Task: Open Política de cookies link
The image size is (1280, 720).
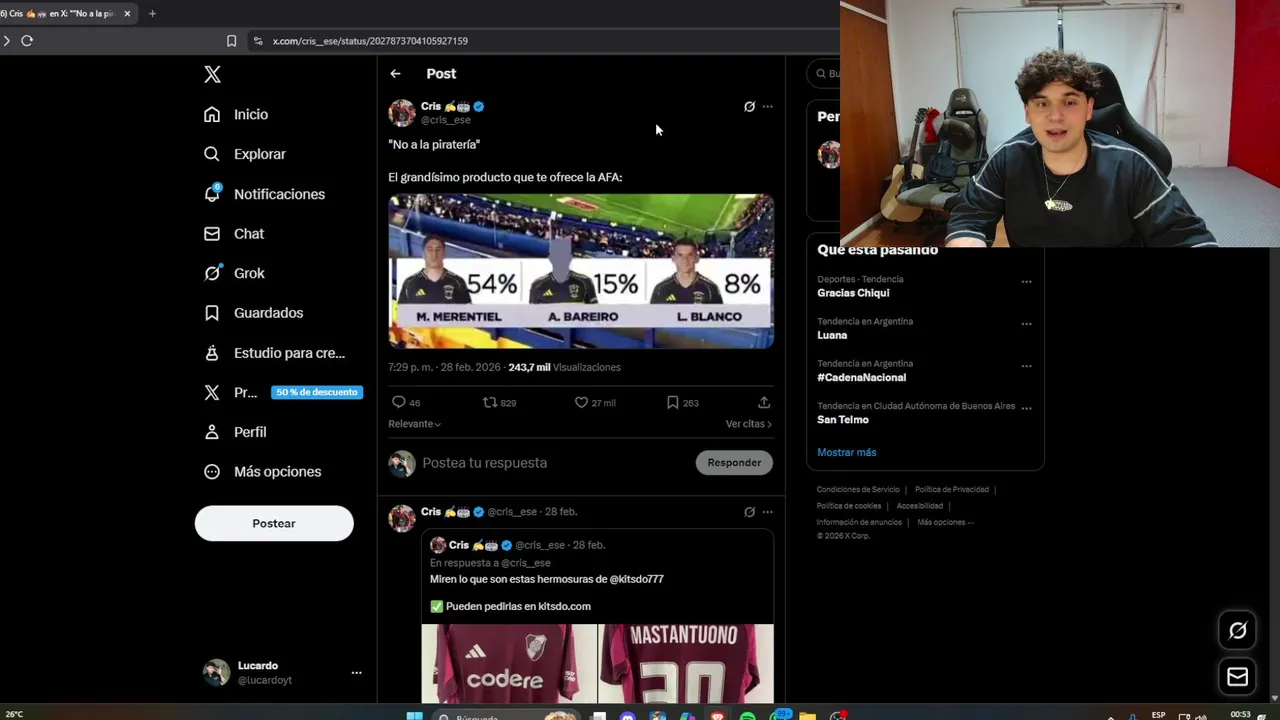Action: (849, 506)
